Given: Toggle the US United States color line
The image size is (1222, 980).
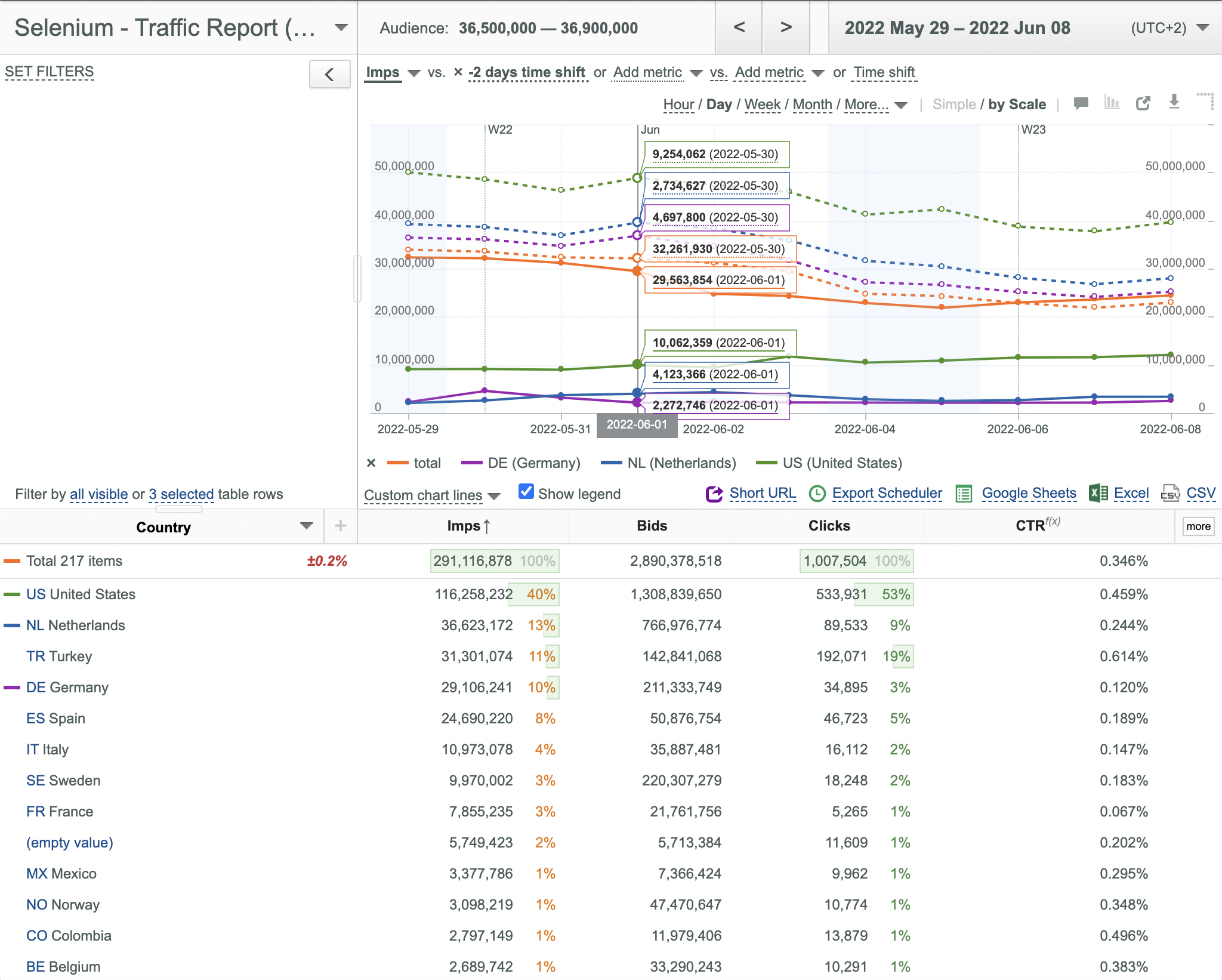Looking at the screenshot, I should tap(12, 594).
